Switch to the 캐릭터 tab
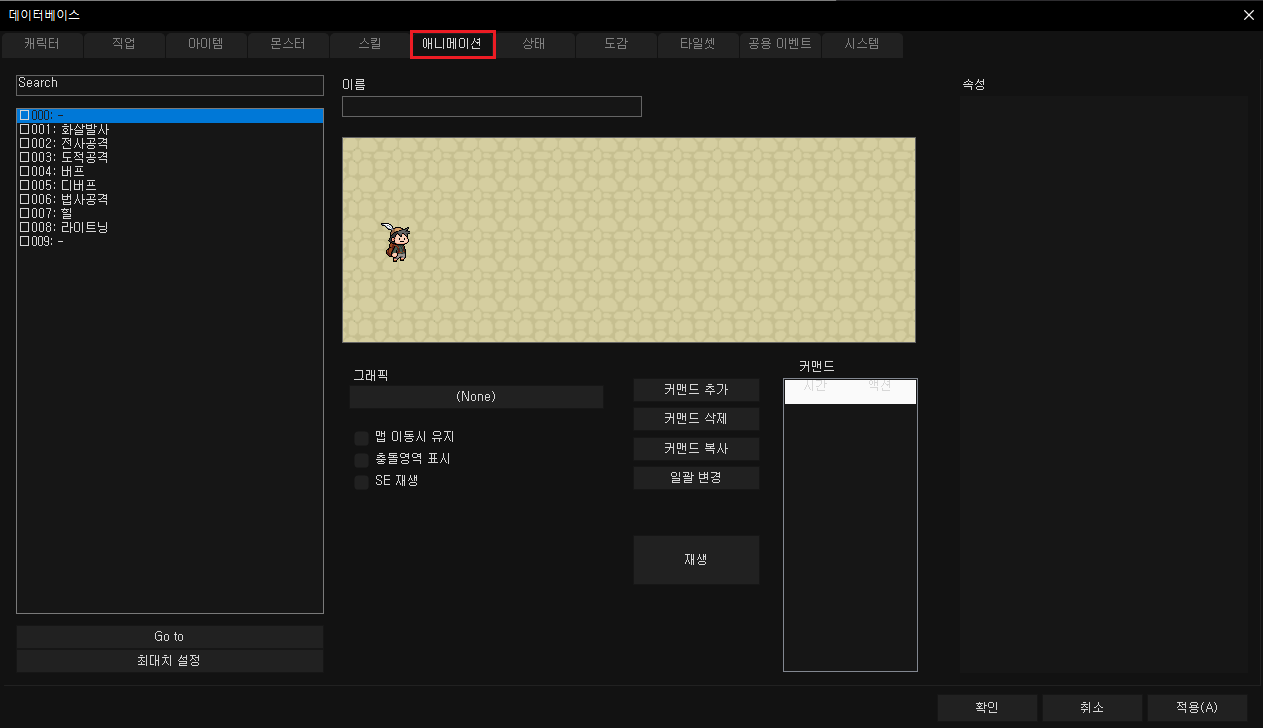 (41, 44)
